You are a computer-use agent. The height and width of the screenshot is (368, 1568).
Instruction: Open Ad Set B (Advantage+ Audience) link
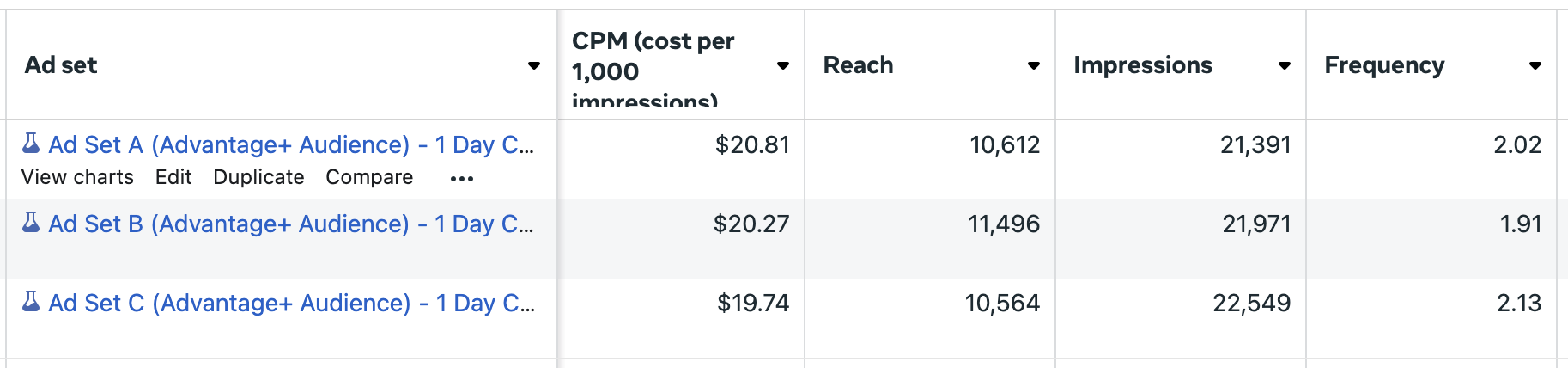(x=291, y=224)
